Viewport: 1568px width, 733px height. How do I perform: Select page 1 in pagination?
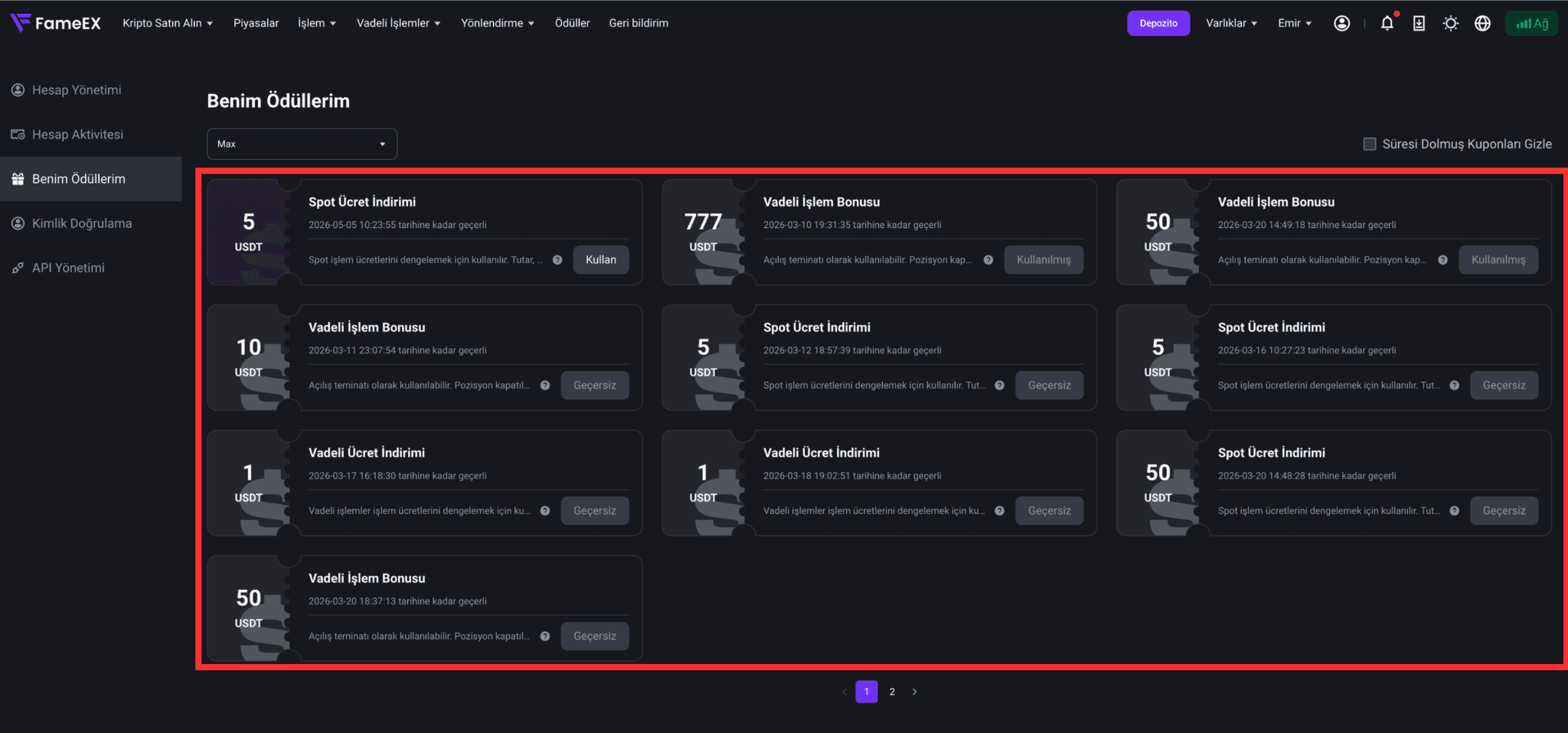[x=867, y=692]
